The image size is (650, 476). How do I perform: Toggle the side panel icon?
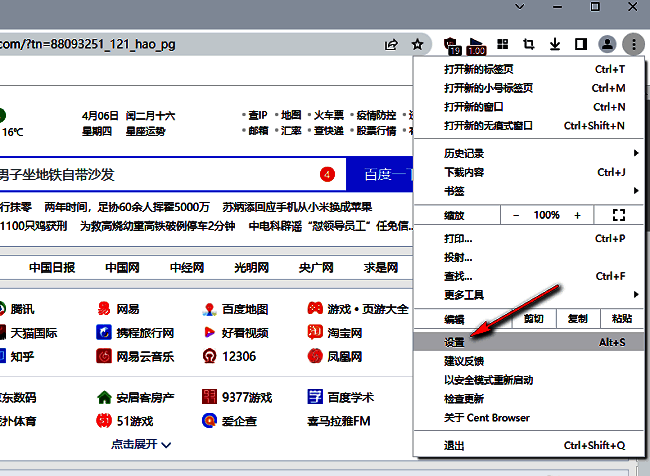click(x=581, y=44)
